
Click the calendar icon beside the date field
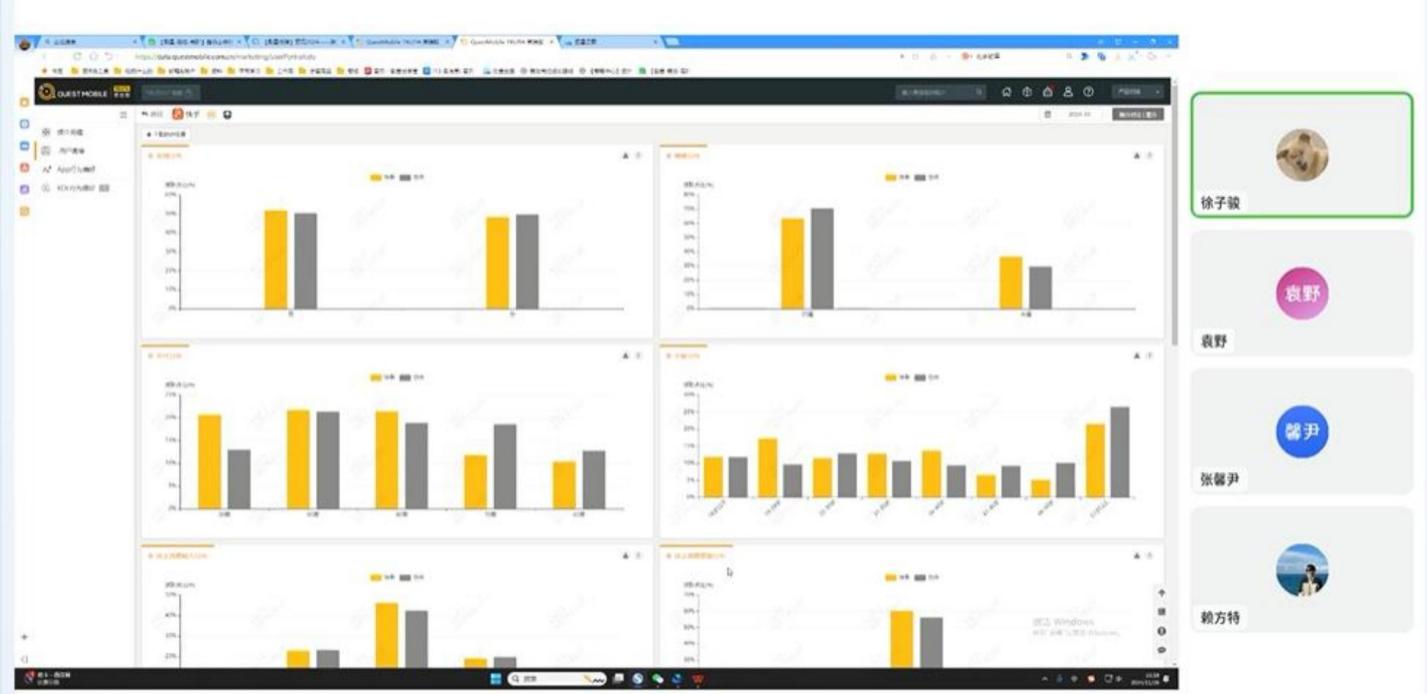tap(1048, 115)
